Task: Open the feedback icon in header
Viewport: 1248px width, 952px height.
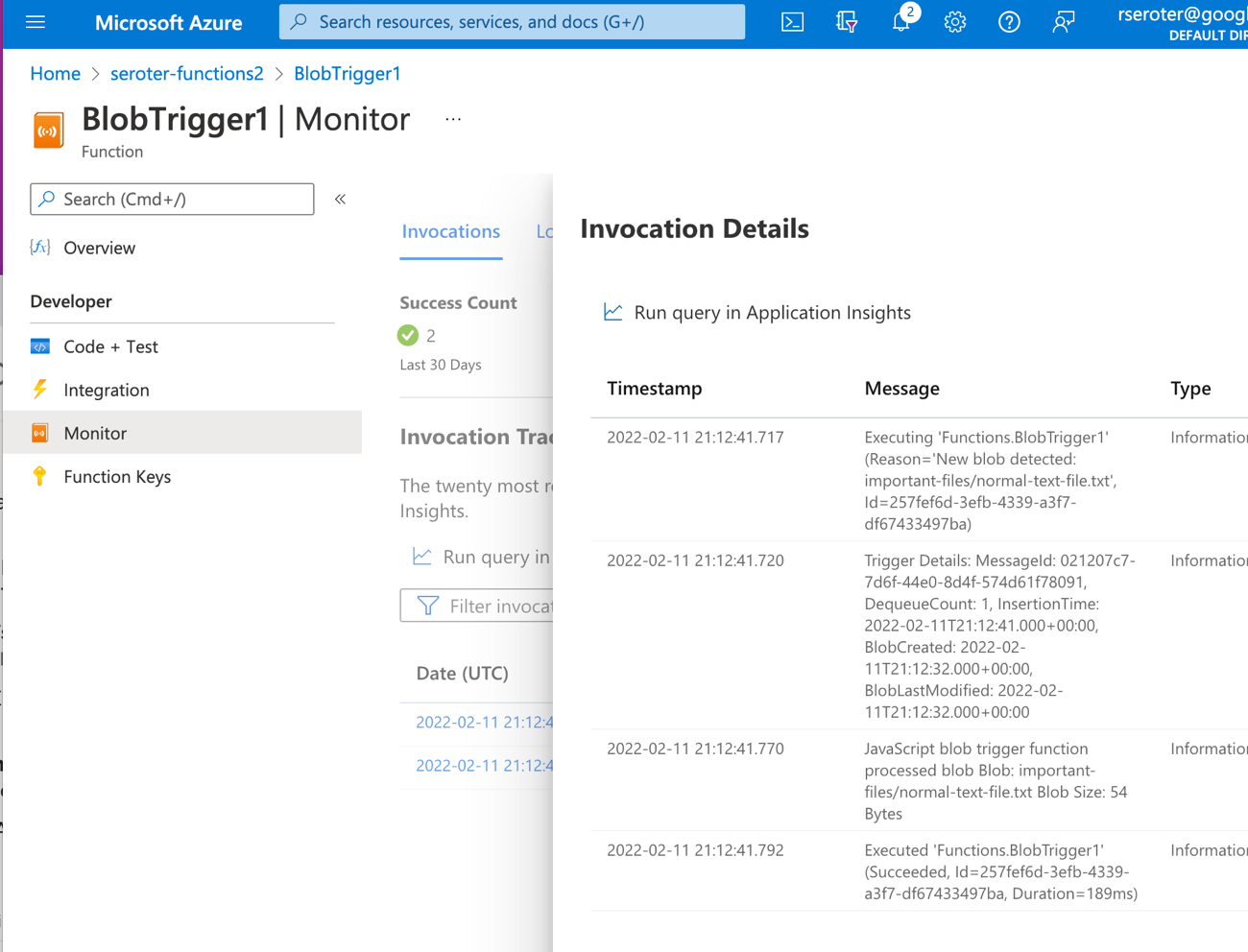Action: pyautogui.click(x=1063, y=22)
